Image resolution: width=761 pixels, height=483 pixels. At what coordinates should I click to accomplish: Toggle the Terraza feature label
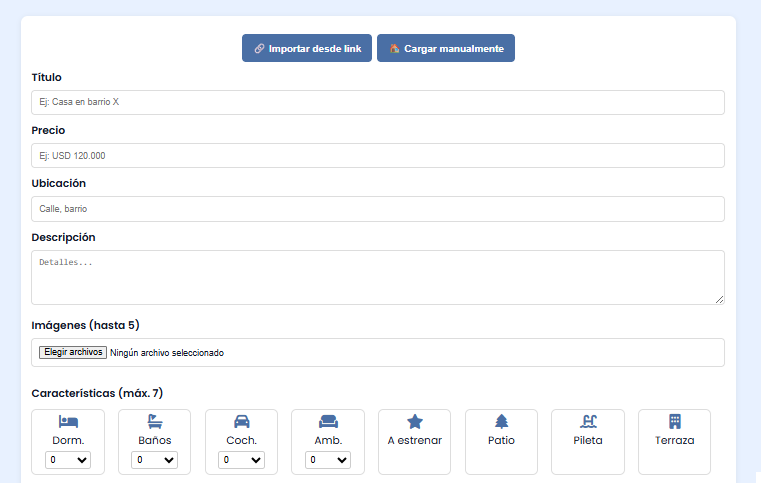click(x=675, y=440)
